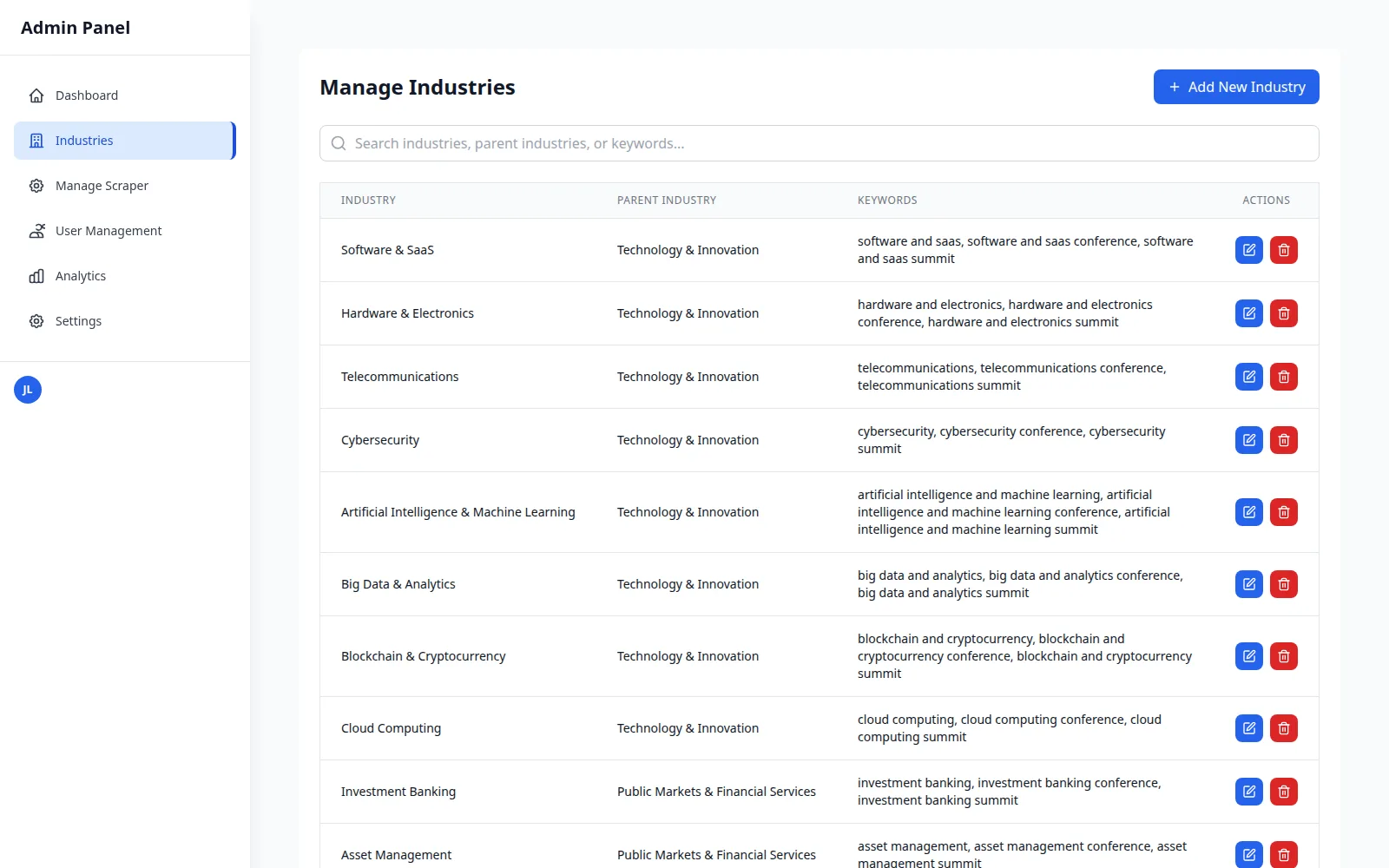Delete the Asset Management industry
This screenshot has height=868, width=1389.
[1283, 855]
